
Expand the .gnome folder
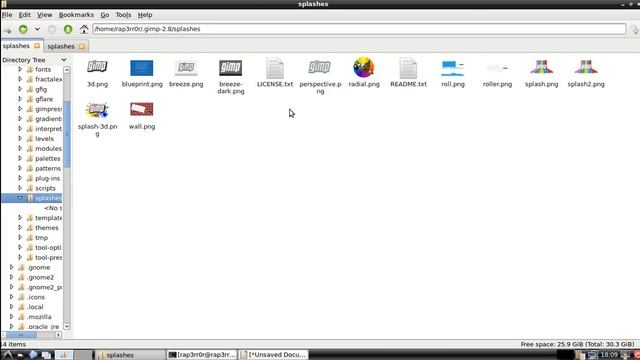12,267
